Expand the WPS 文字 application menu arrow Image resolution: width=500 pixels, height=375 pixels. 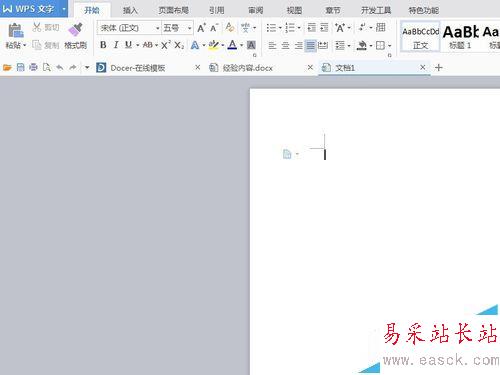coord(64,9)
